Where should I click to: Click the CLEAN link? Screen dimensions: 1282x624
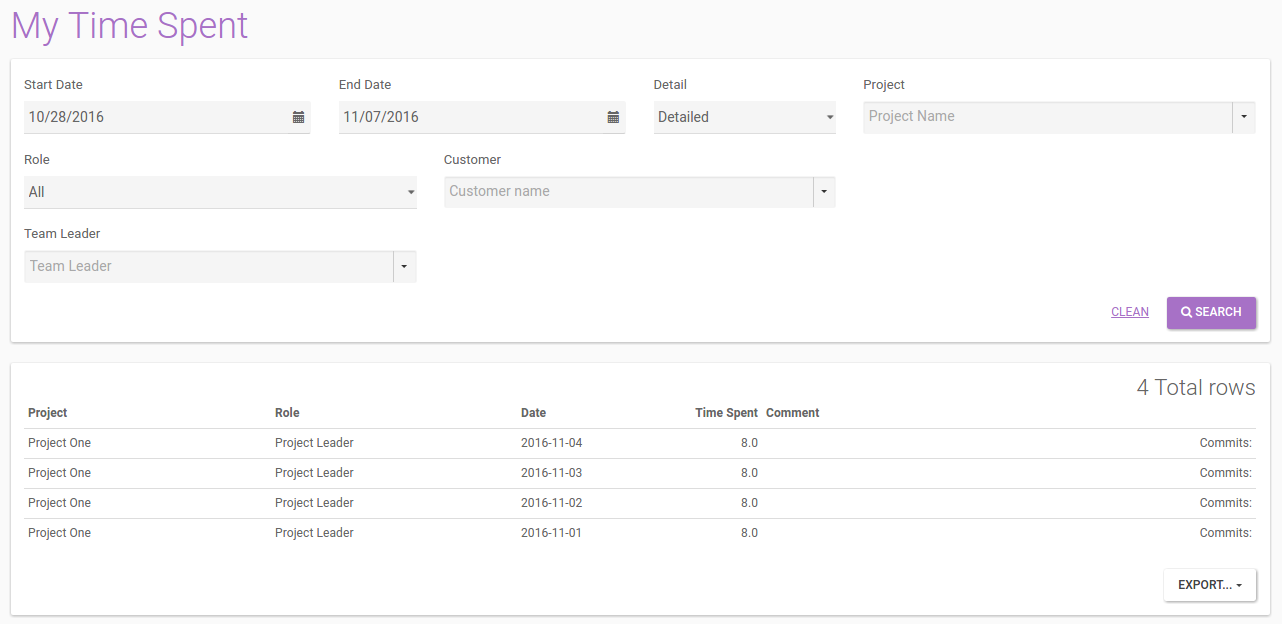[1130, 312]
